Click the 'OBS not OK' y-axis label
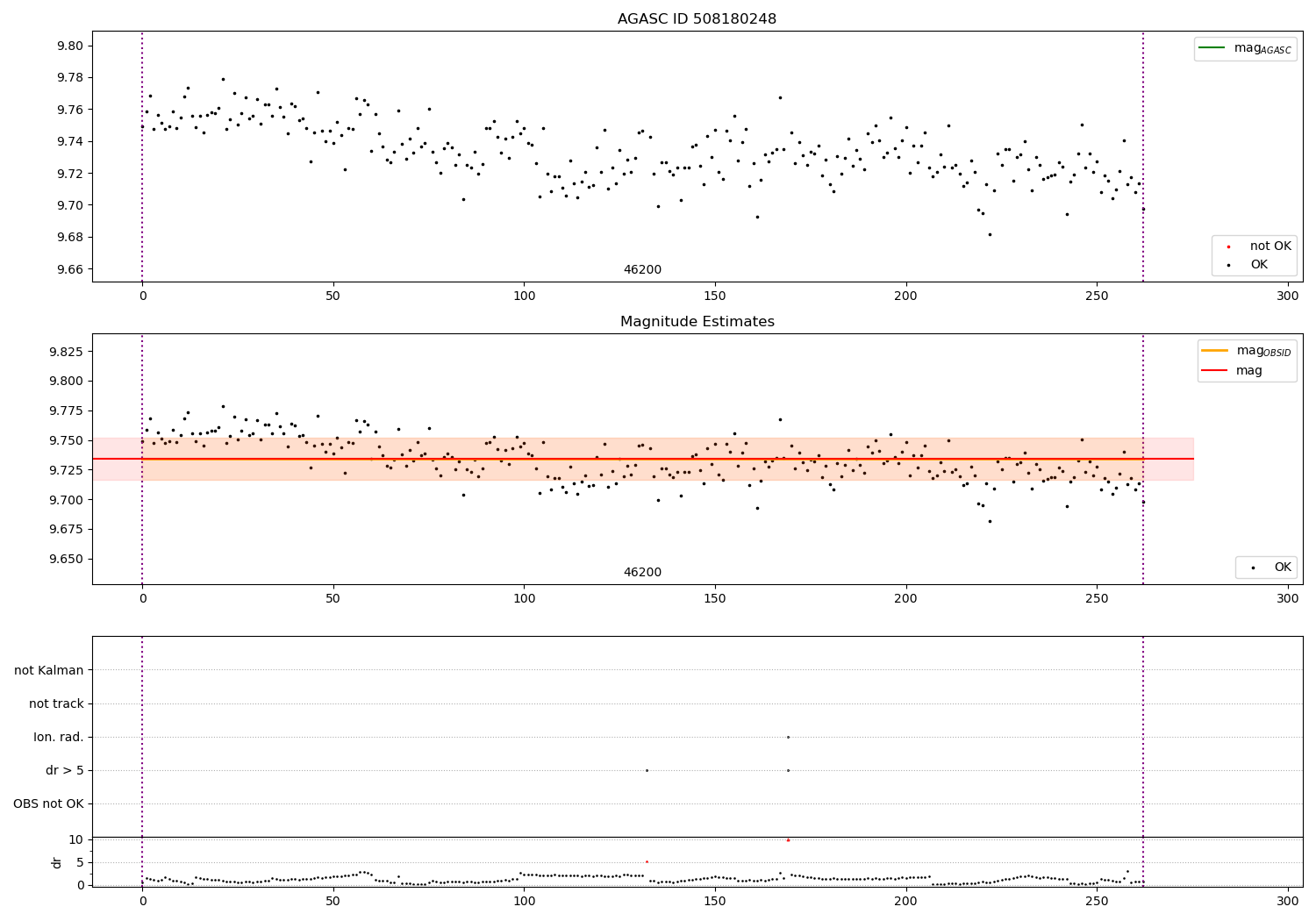 click(x=48, y=803)
